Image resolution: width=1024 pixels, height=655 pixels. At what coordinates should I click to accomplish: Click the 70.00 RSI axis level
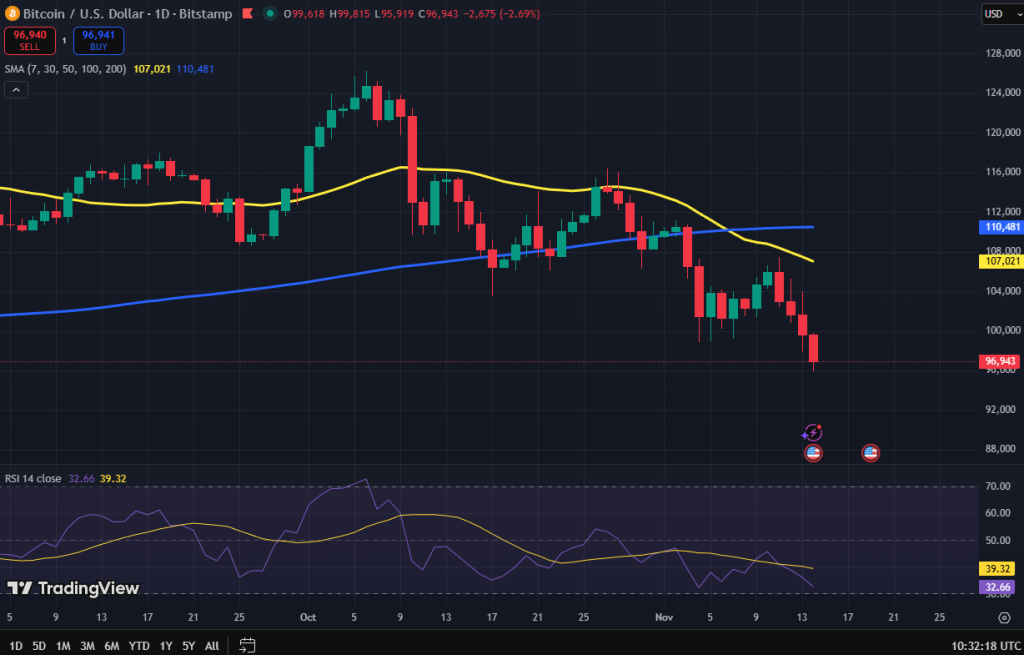tap(997, 487)
